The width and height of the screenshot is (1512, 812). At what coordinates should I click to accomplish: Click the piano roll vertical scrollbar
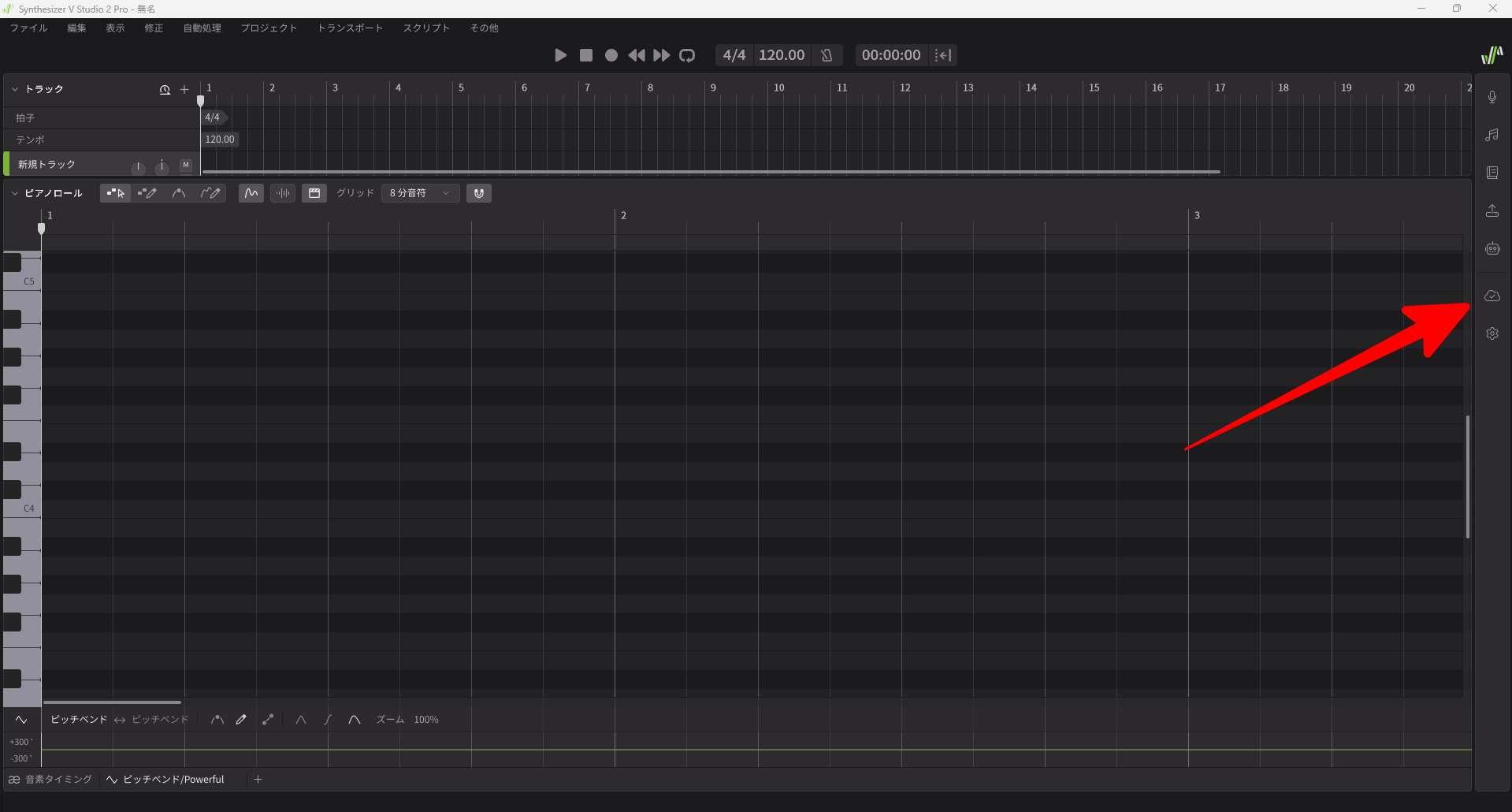point(1467,477)
